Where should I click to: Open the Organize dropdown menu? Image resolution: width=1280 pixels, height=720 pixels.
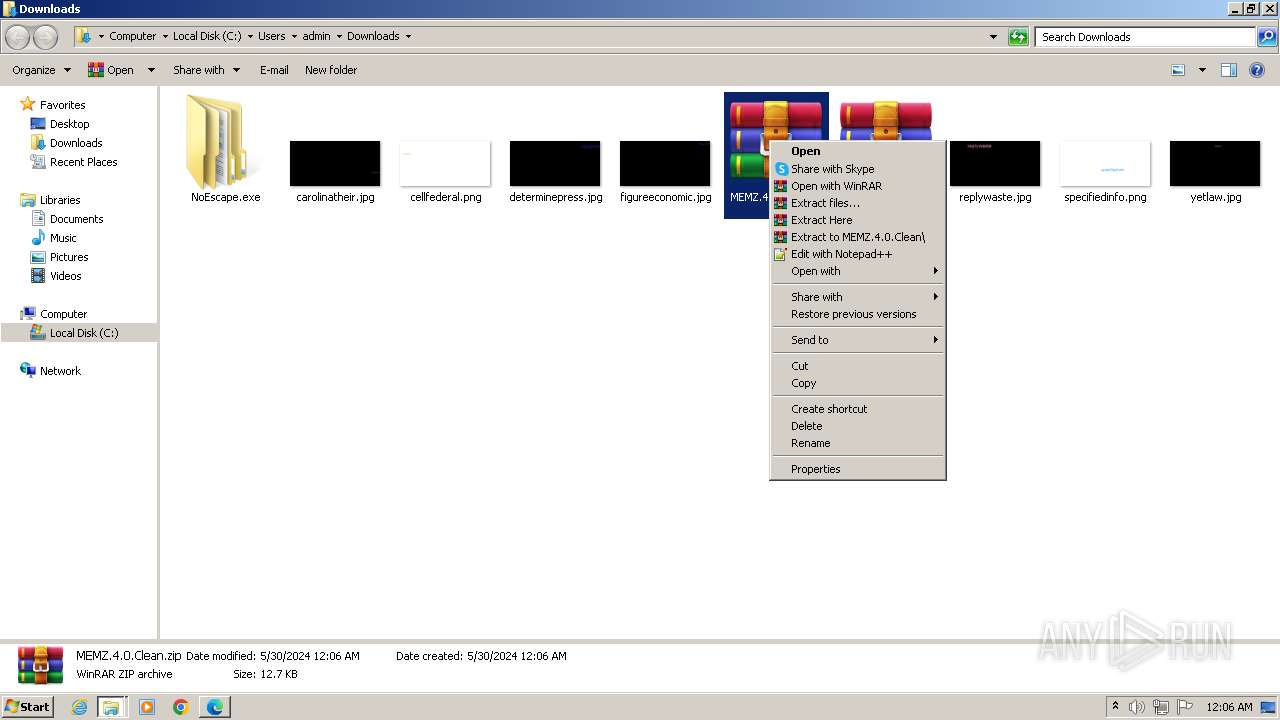pyautogui.click(x=41, y=70)
